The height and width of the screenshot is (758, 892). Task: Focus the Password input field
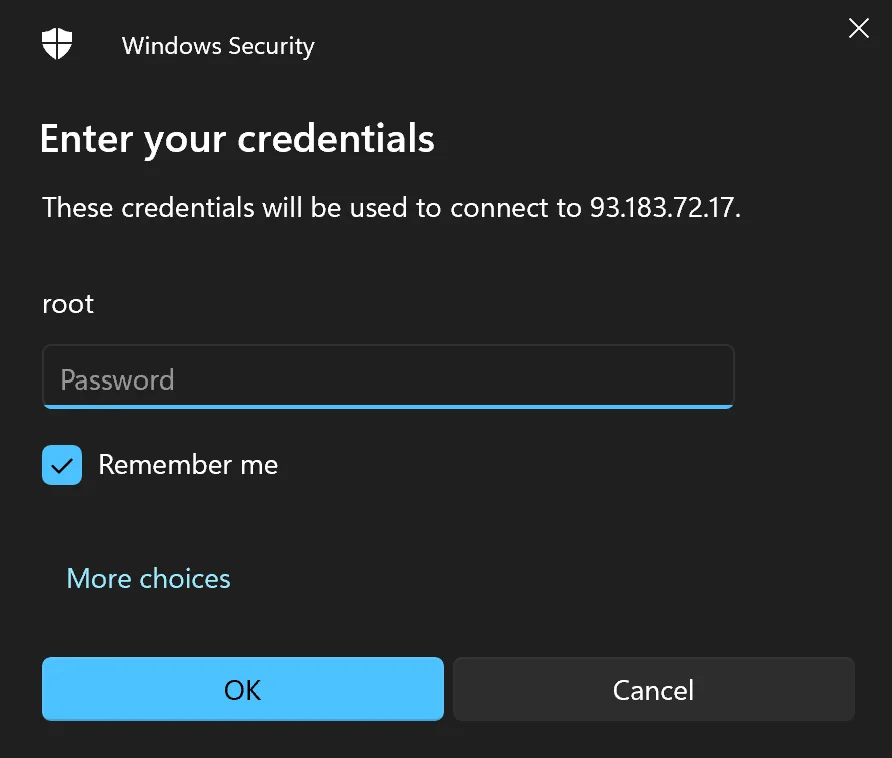pos(388,379)
